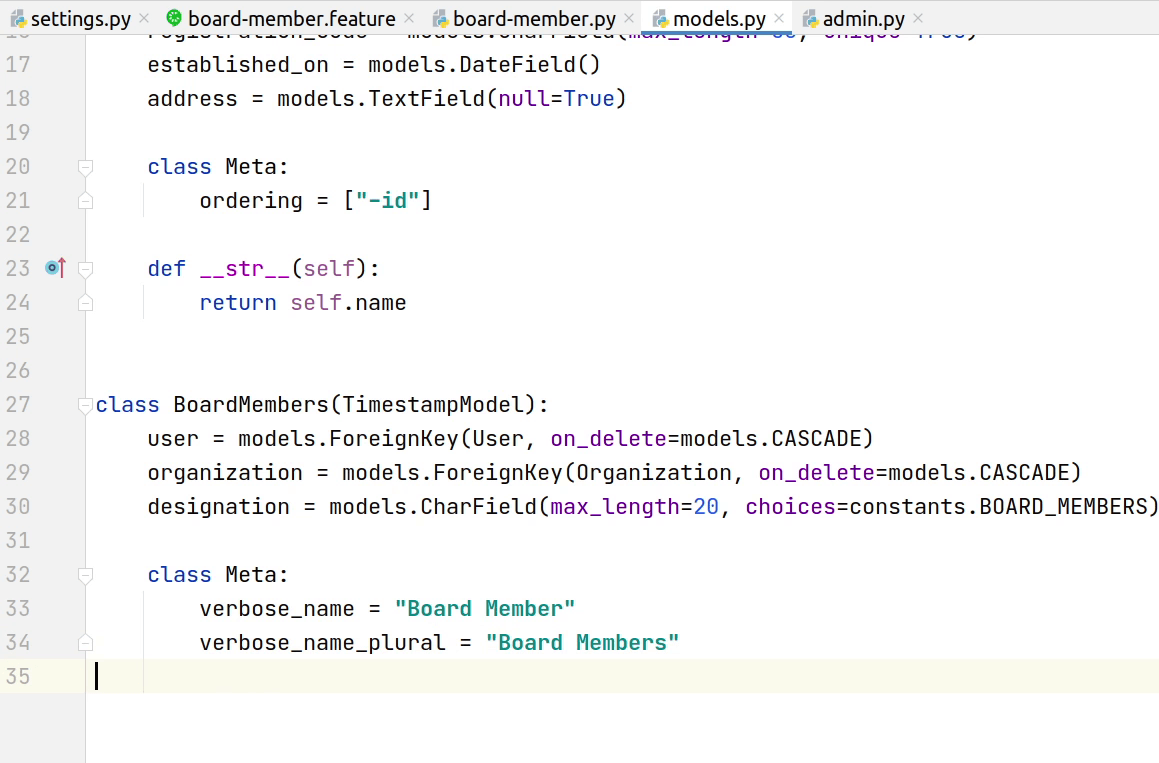The image size is (1159, 763).
Task: Close the board-member.py tab
Action: (629, 18)
